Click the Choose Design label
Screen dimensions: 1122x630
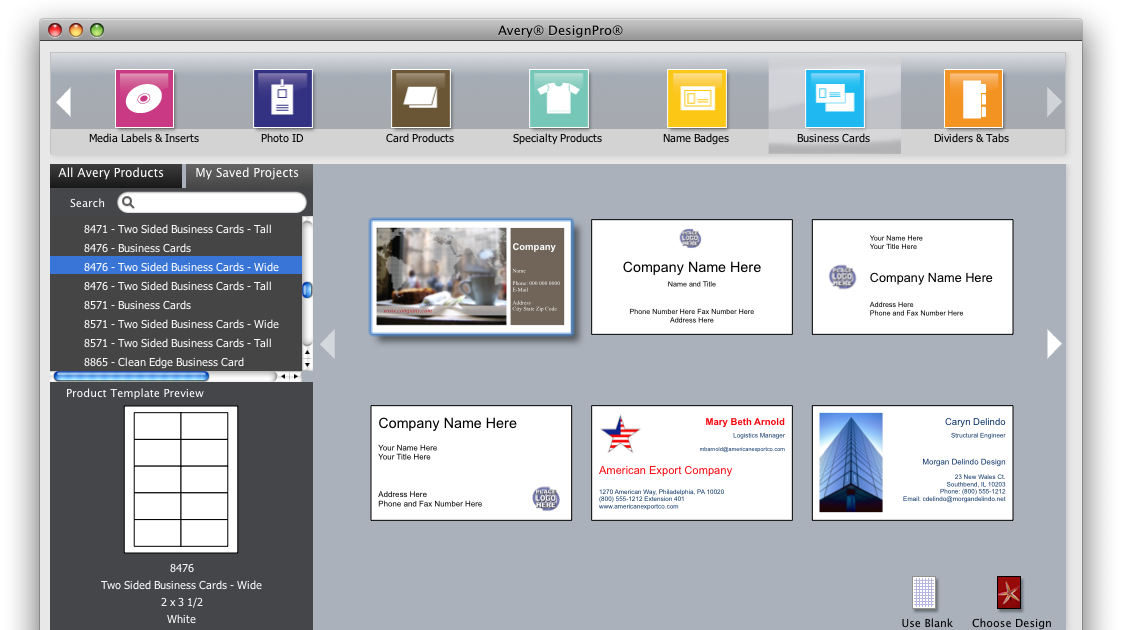pyautogui.click(x=1012, y=623)
